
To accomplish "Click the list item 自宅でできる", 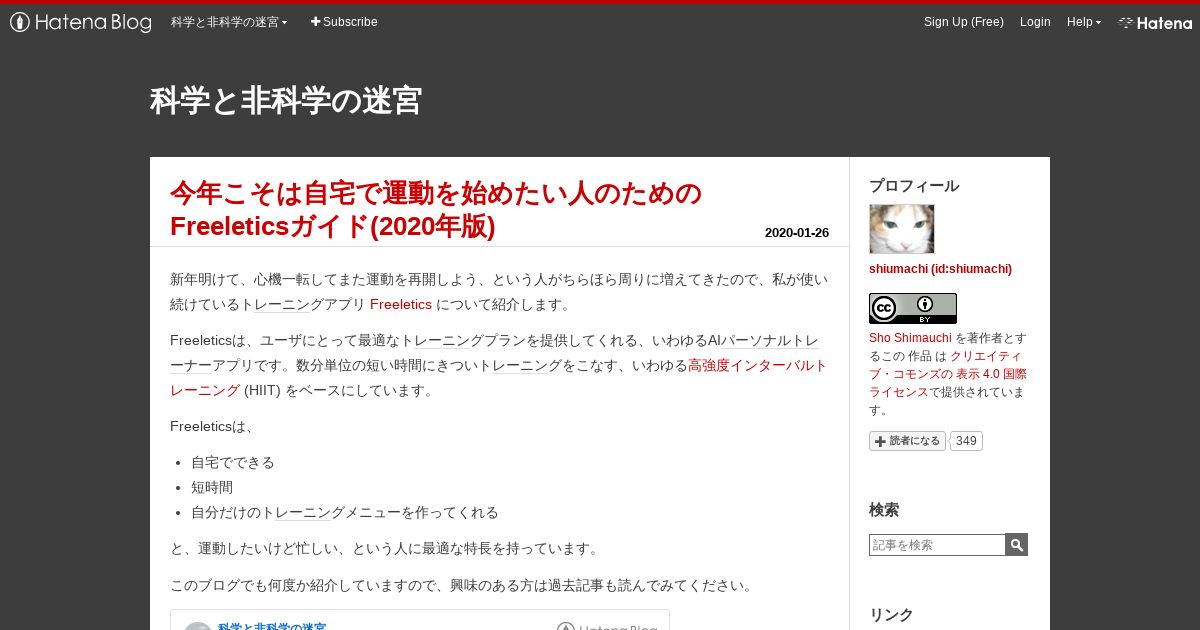I will pyautogui.click(x=233, y=462).
